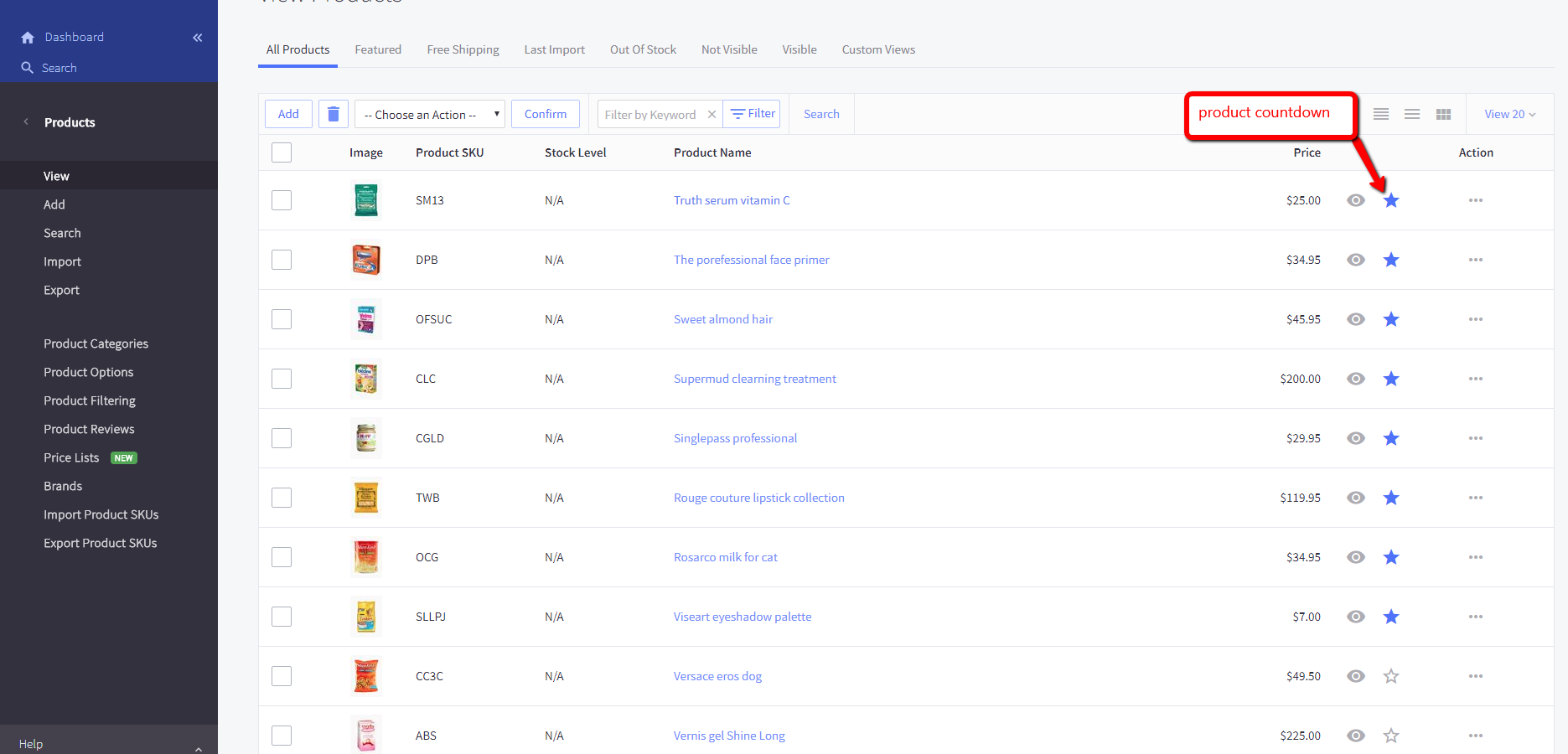Open action menu dots for Sweet almond hair
The width and height of the screenshot is (1568, 754).
point(1476,319)
